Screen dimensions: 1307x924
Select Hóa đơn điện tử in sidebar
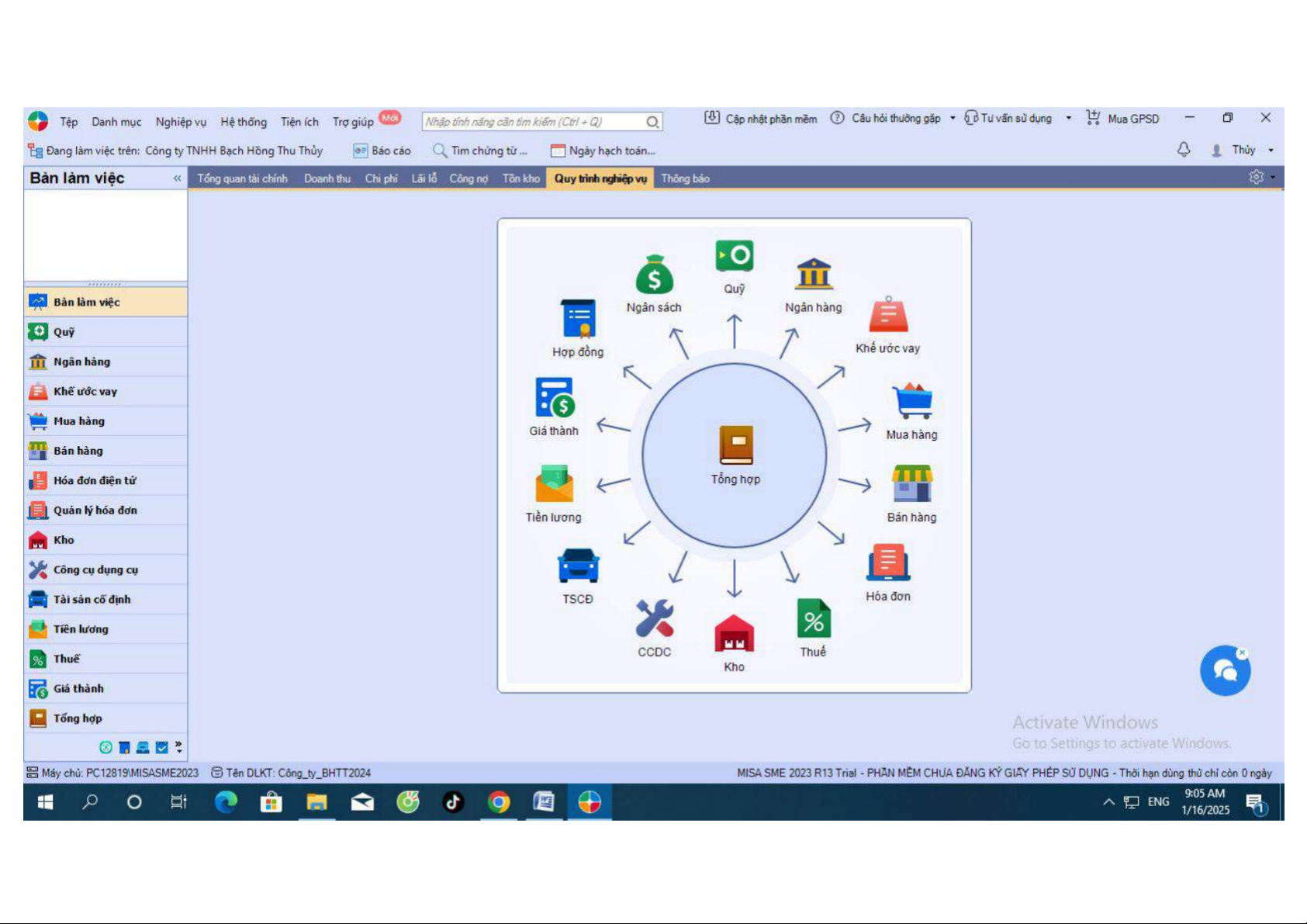95,480
